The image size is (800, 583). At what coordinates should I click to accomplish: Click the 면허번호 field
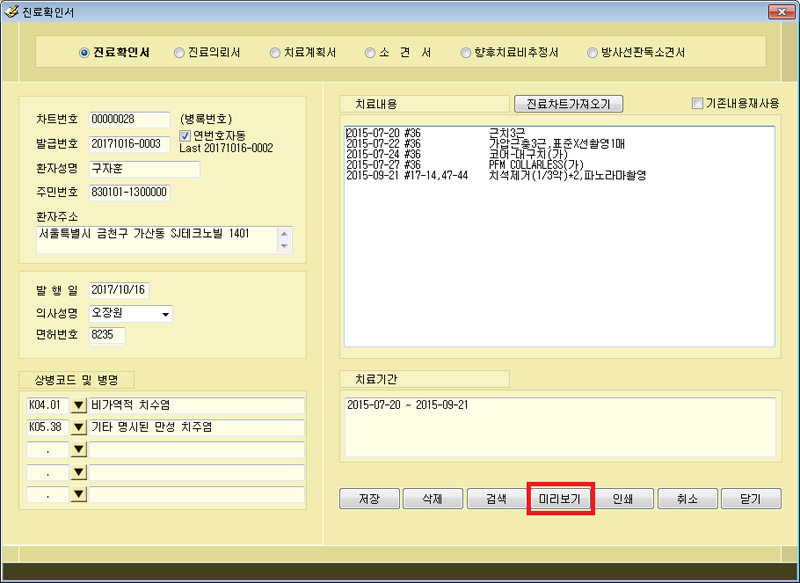(107, 336)
